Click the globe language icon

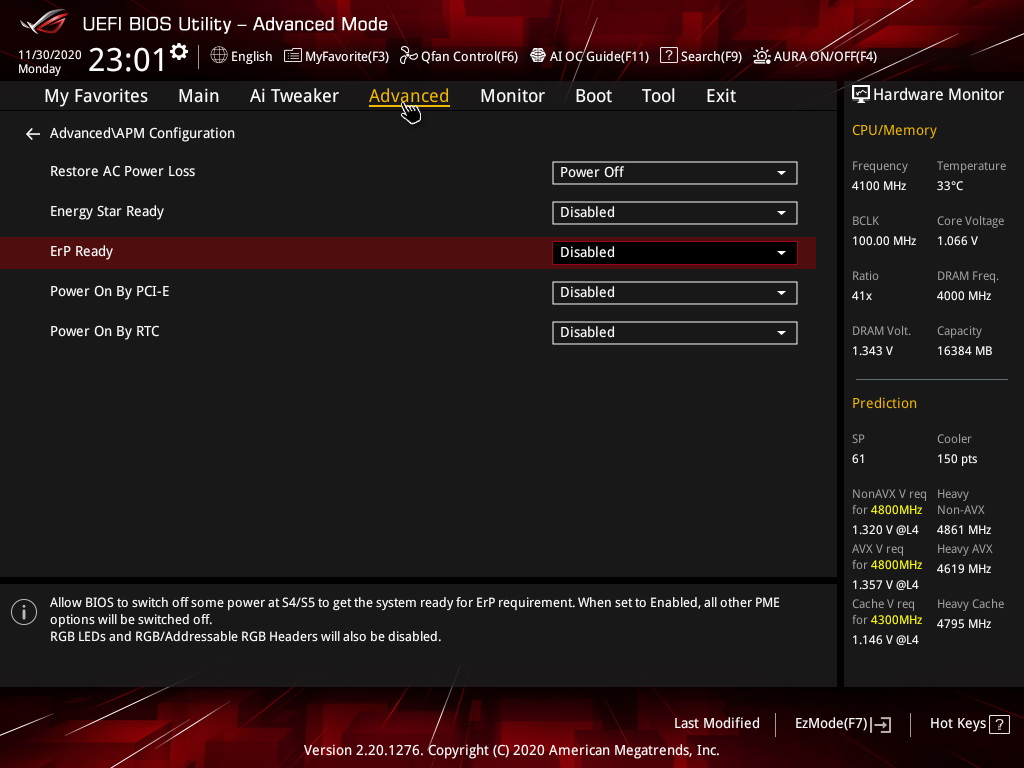coord(219,56)
